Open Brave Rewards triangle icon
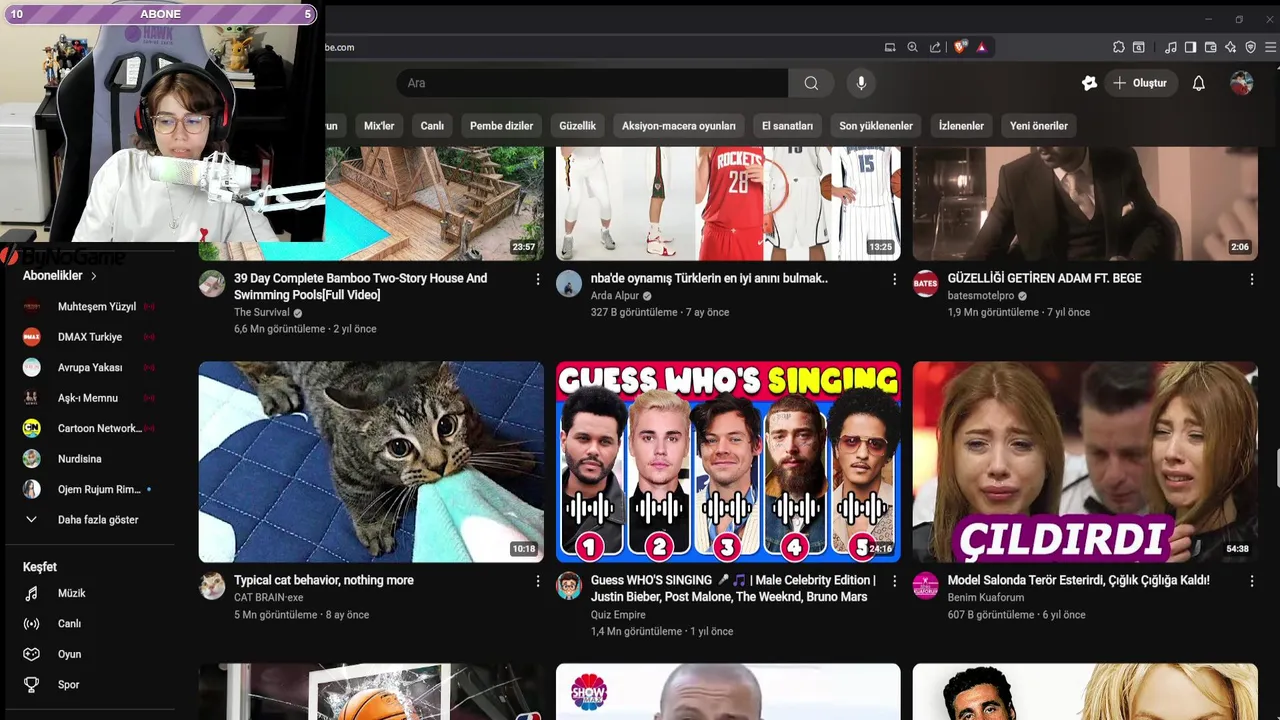Screen dimensions: 1280x720 click(981, 47)
